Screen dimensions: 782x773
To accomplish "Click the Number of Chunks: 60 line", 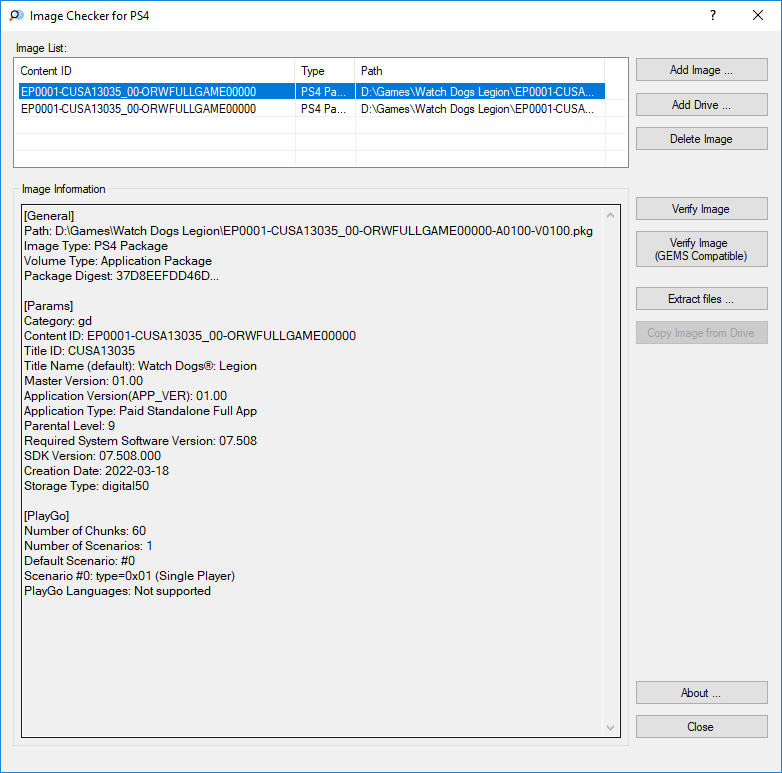I will 85,531.
